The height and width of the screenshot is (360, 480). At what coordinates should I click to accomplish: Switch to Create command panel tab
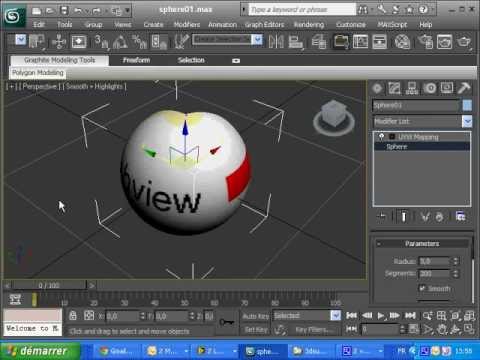377,88
